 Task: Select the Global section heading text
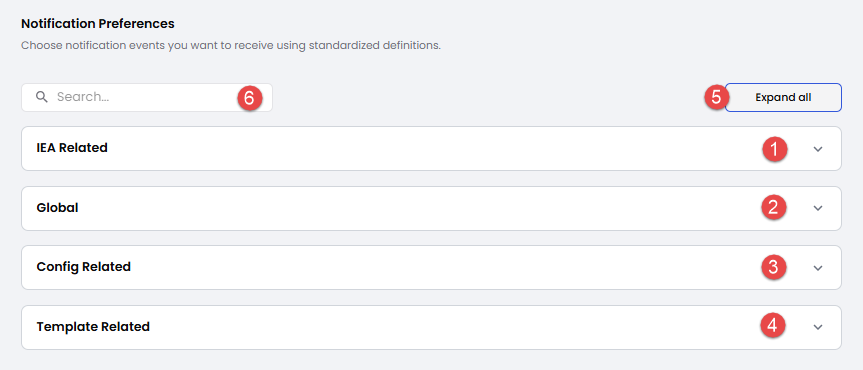(x=57, y=208)
